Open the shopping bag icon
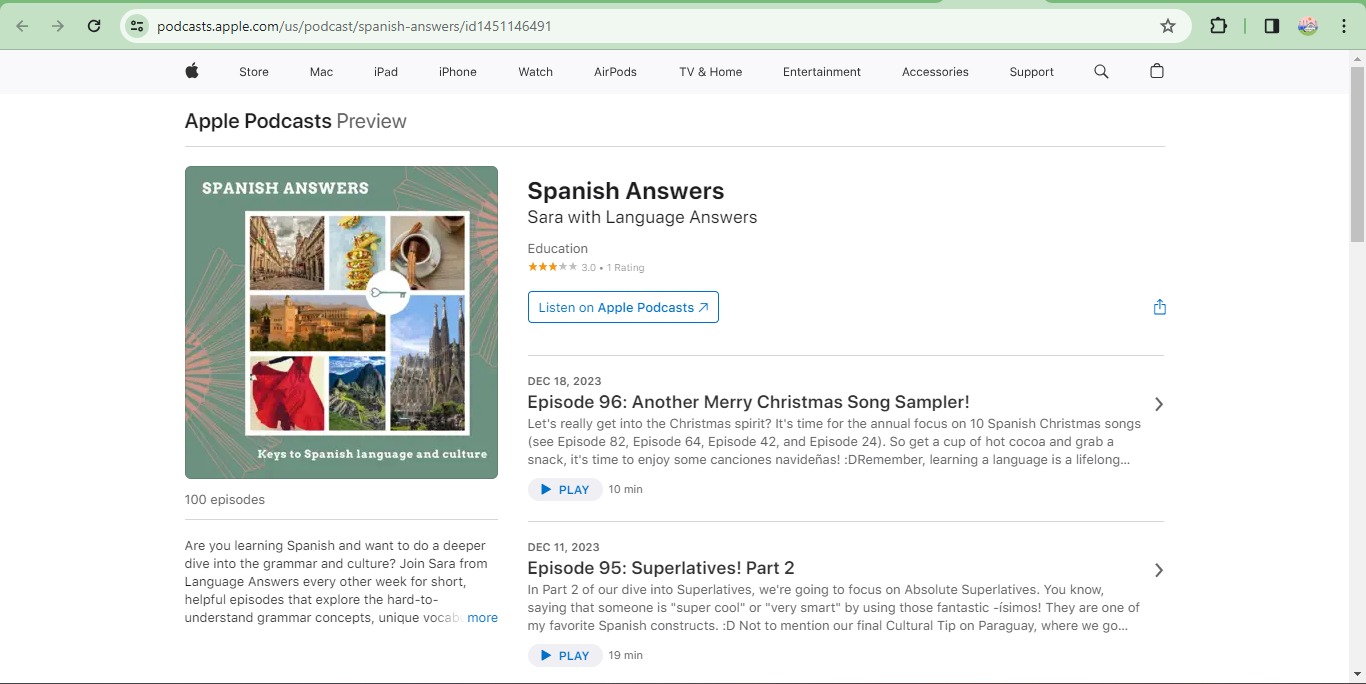The image size is (1366, 684). 1157,71
